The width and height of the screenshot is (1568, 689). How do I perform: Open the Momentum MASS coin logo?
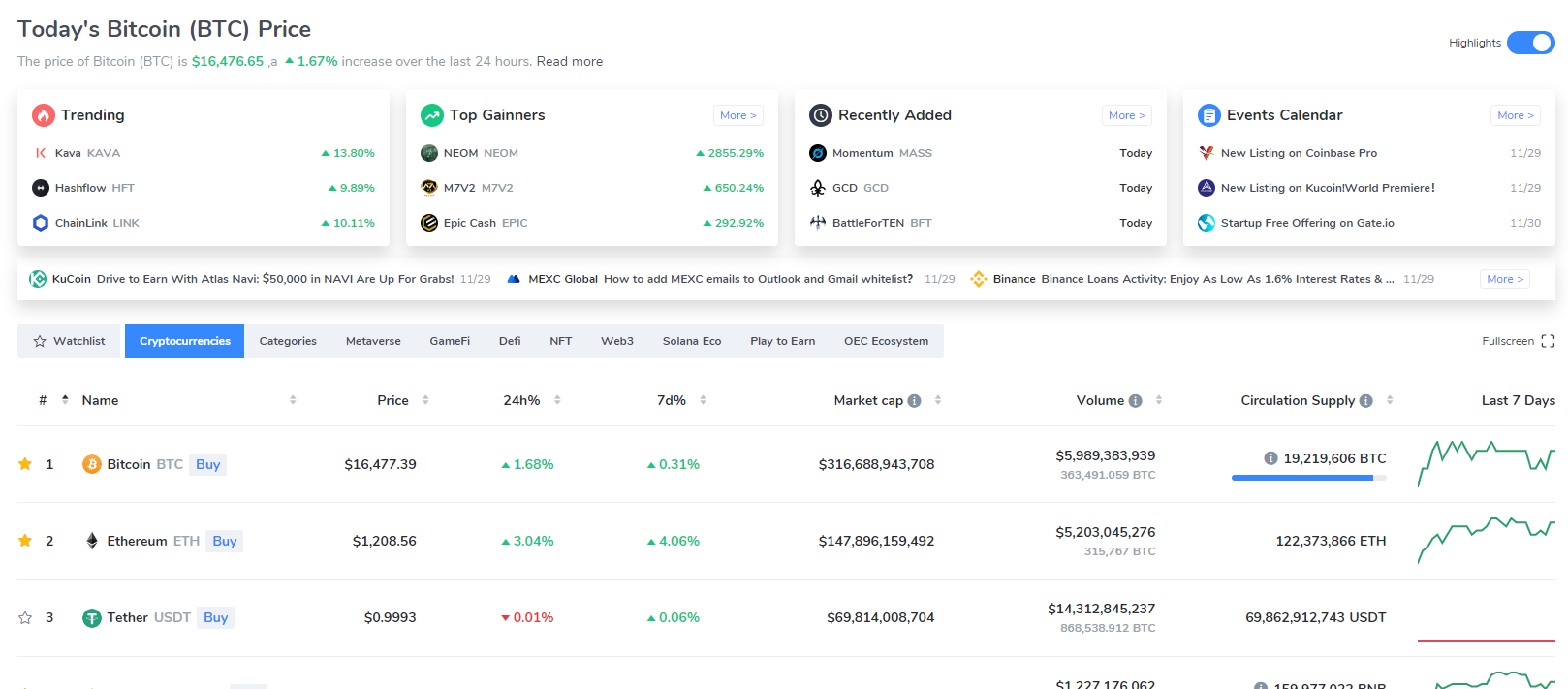[x=818, y=153]
